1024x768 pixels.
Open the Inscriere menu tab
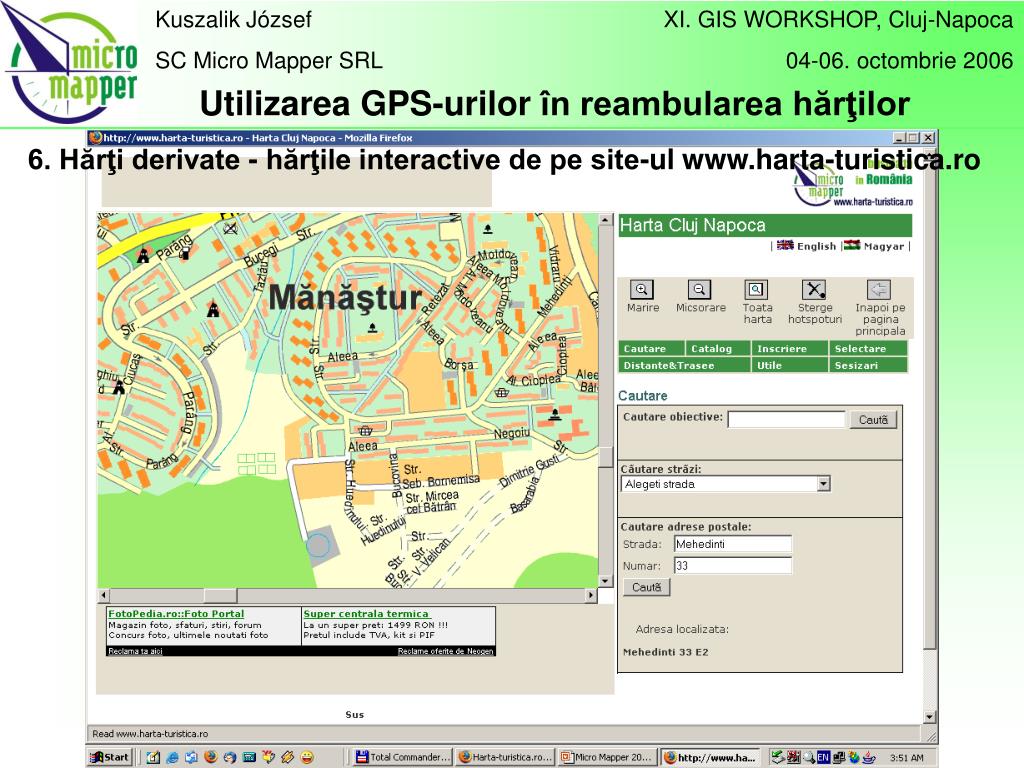click(x=790, y=349)
